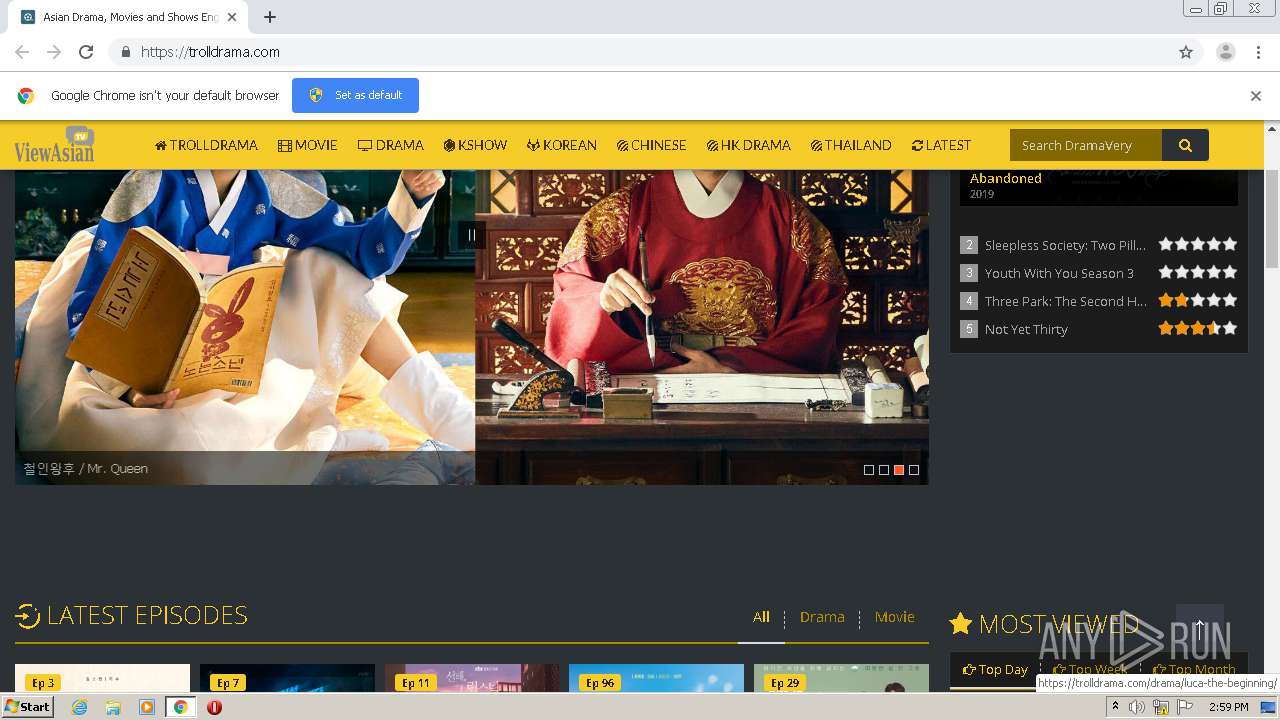Click the volume speaker tray icon
Screen dimensions: 1280x720
click(1137, 707)
